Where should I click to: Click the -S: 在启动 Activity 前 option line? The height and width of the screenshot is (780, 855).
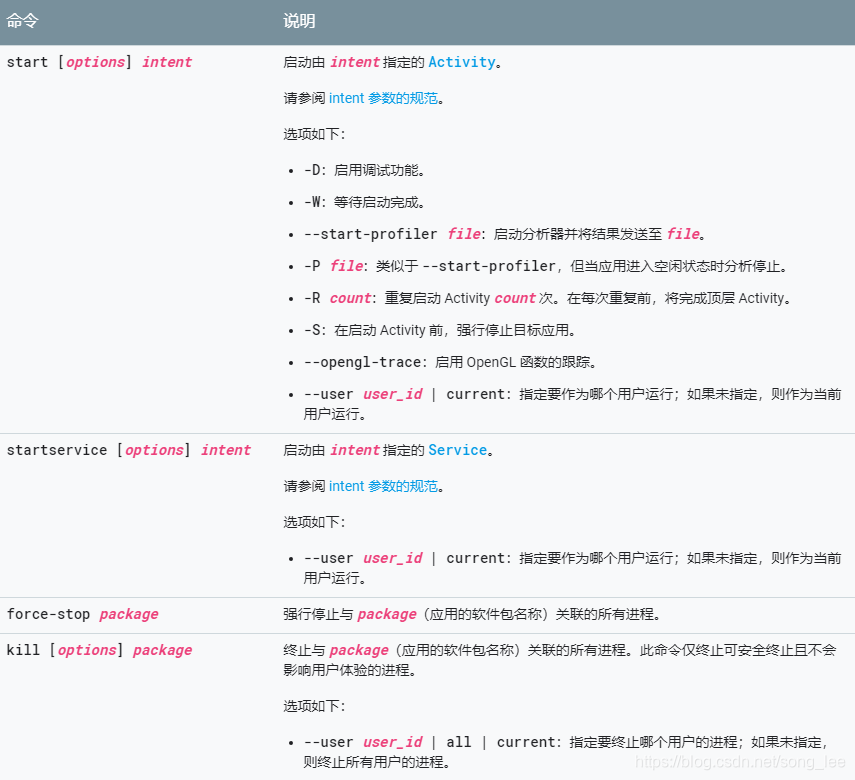pyautogui.click(x=440, y=331)
